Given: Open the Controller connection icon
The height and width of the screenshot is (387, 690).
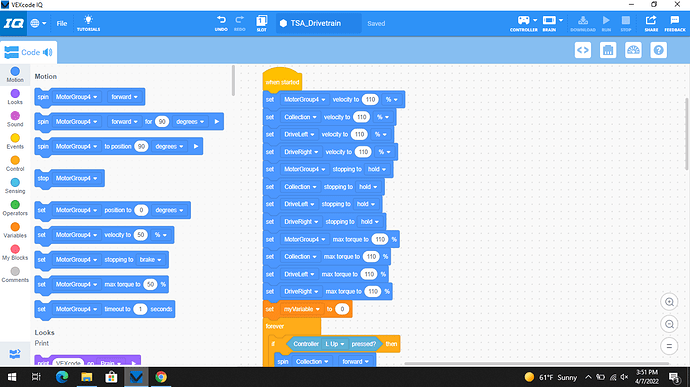Looking at the screenshot, I should (x=524, y=23).
